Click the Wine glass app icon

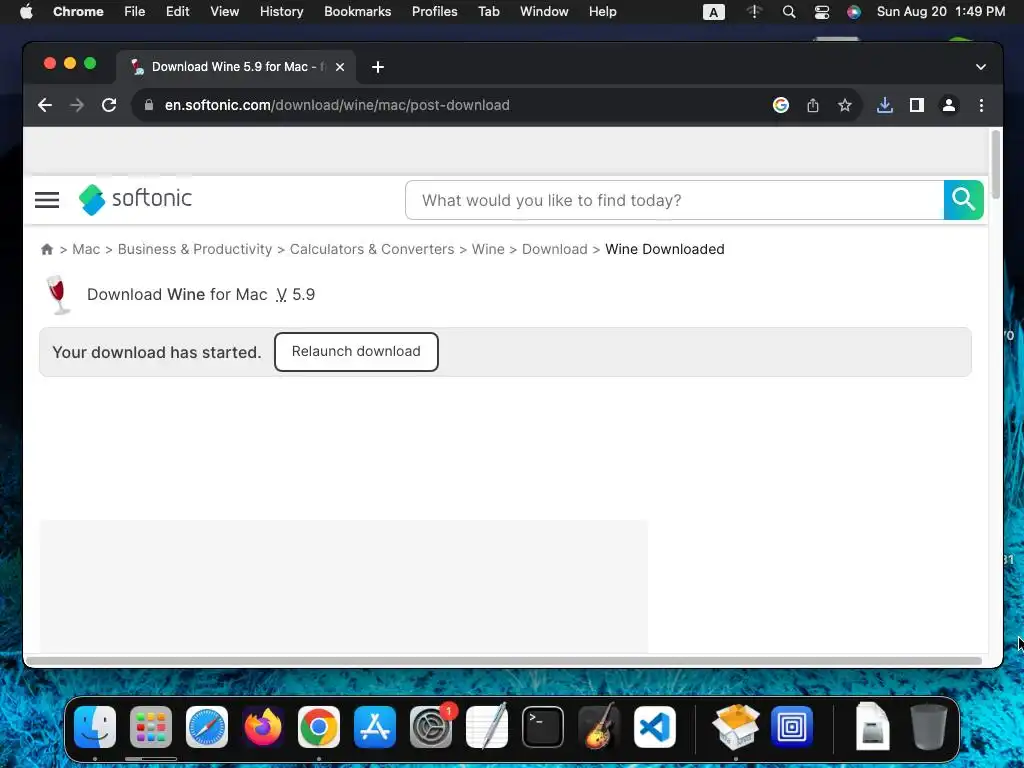click(x=57, y=295)
